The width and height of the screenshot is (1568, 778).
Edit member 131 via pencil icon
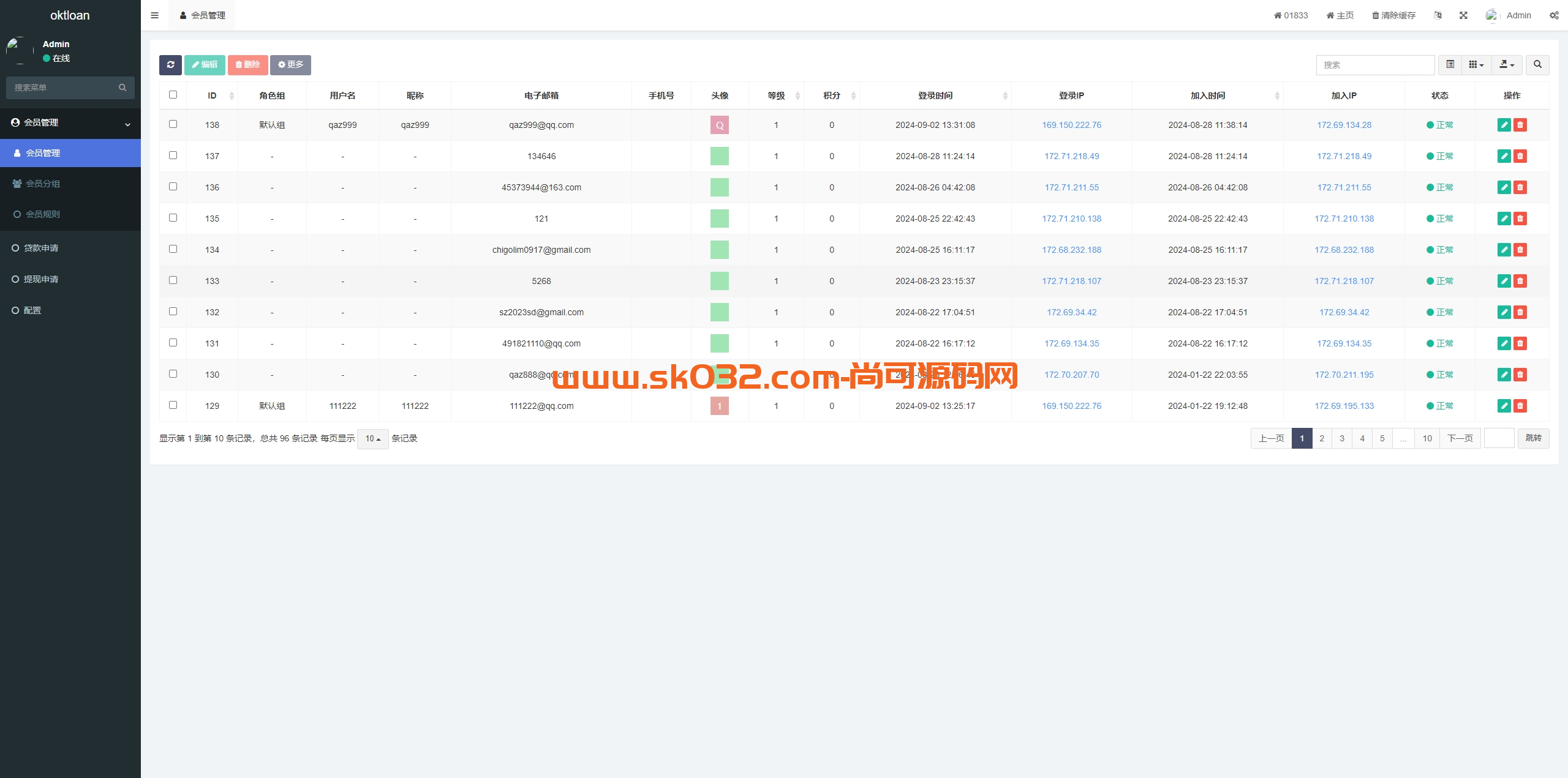pos(1504,343)
